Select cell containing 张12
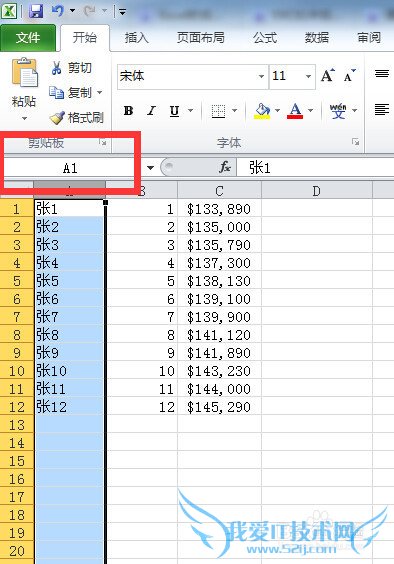394x564 pixels. point(69,407)
